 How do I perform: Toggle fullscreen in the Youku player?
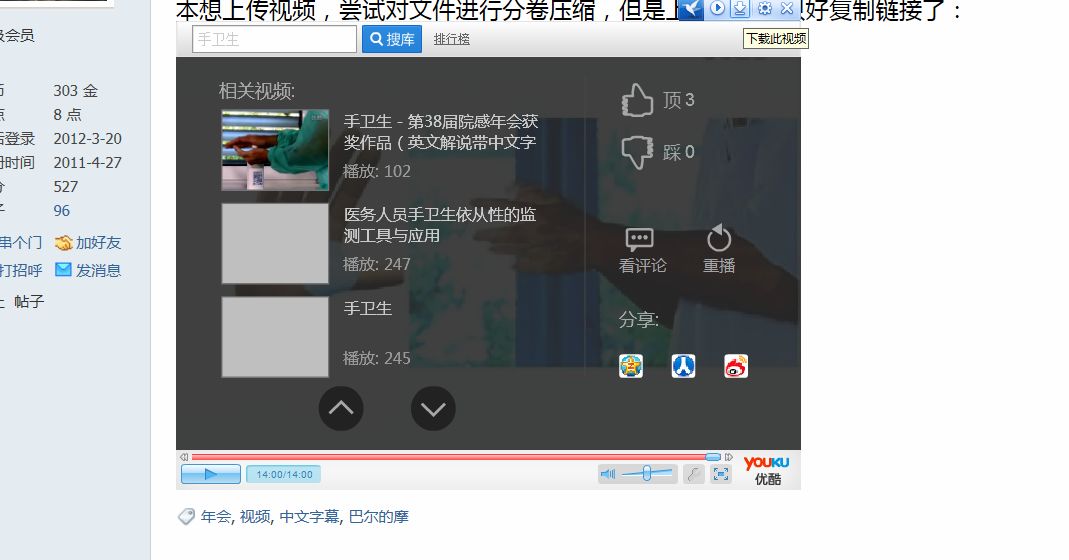(721, 474)
